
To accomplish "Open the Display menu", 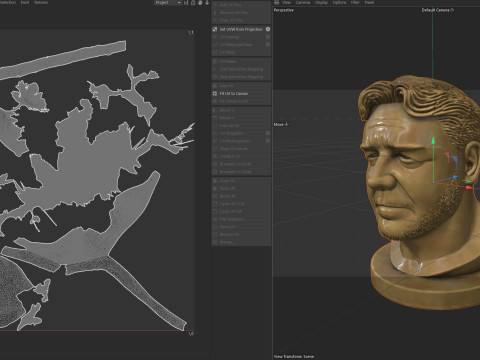I will pos(321,2).
